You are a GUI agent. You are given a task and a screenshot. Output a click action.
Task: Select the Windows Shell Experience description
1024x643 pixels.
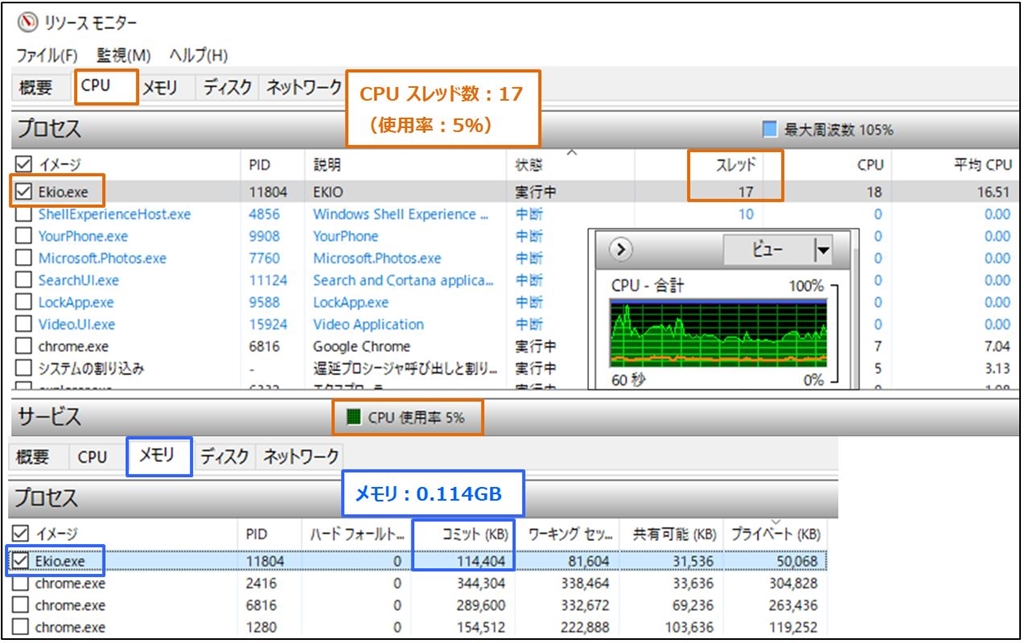pos(400,214)
